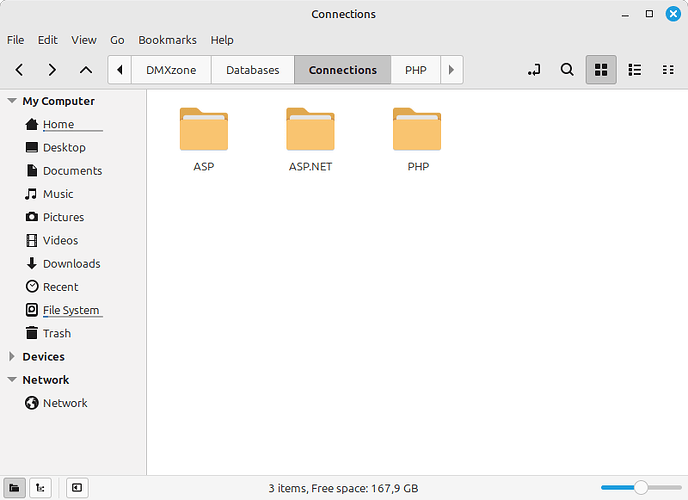The height and width of the screenshot is (500, 688).
Task: Collapse the Network section
Action: 12,380
